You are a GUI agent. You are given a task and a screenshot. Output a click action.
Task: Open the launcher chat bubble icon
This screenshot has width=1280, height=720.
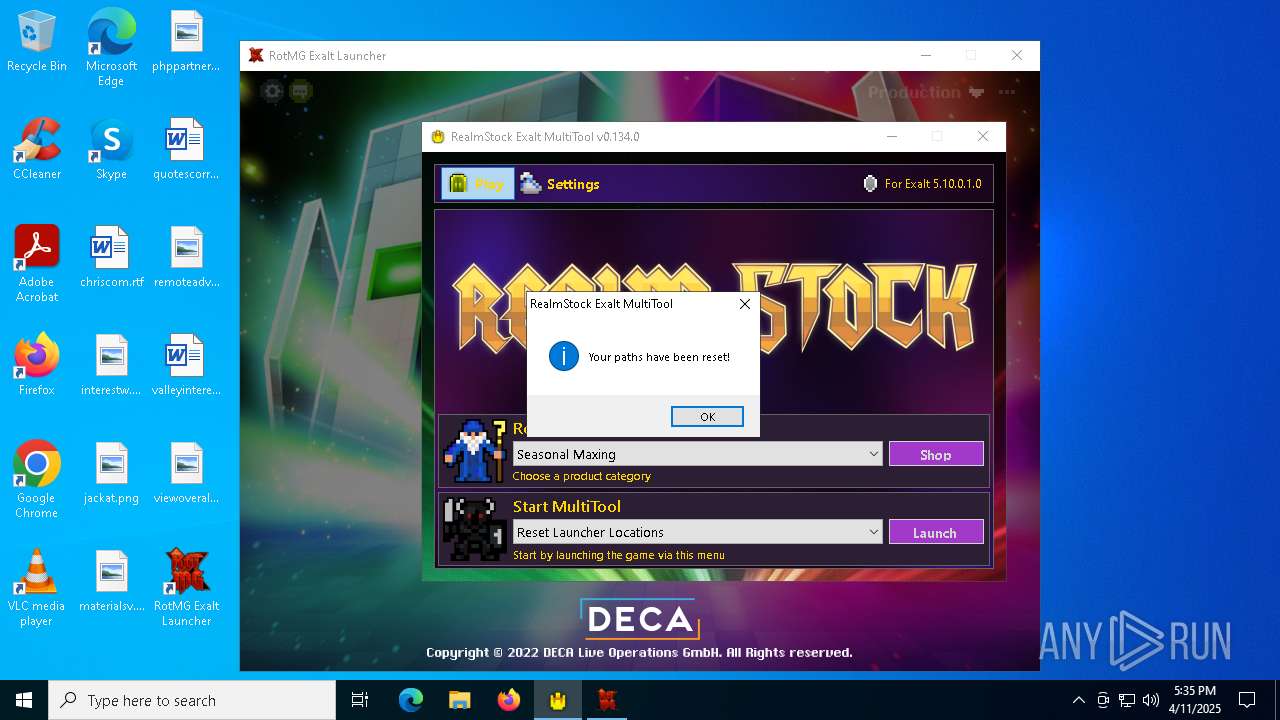pos(300,91)
